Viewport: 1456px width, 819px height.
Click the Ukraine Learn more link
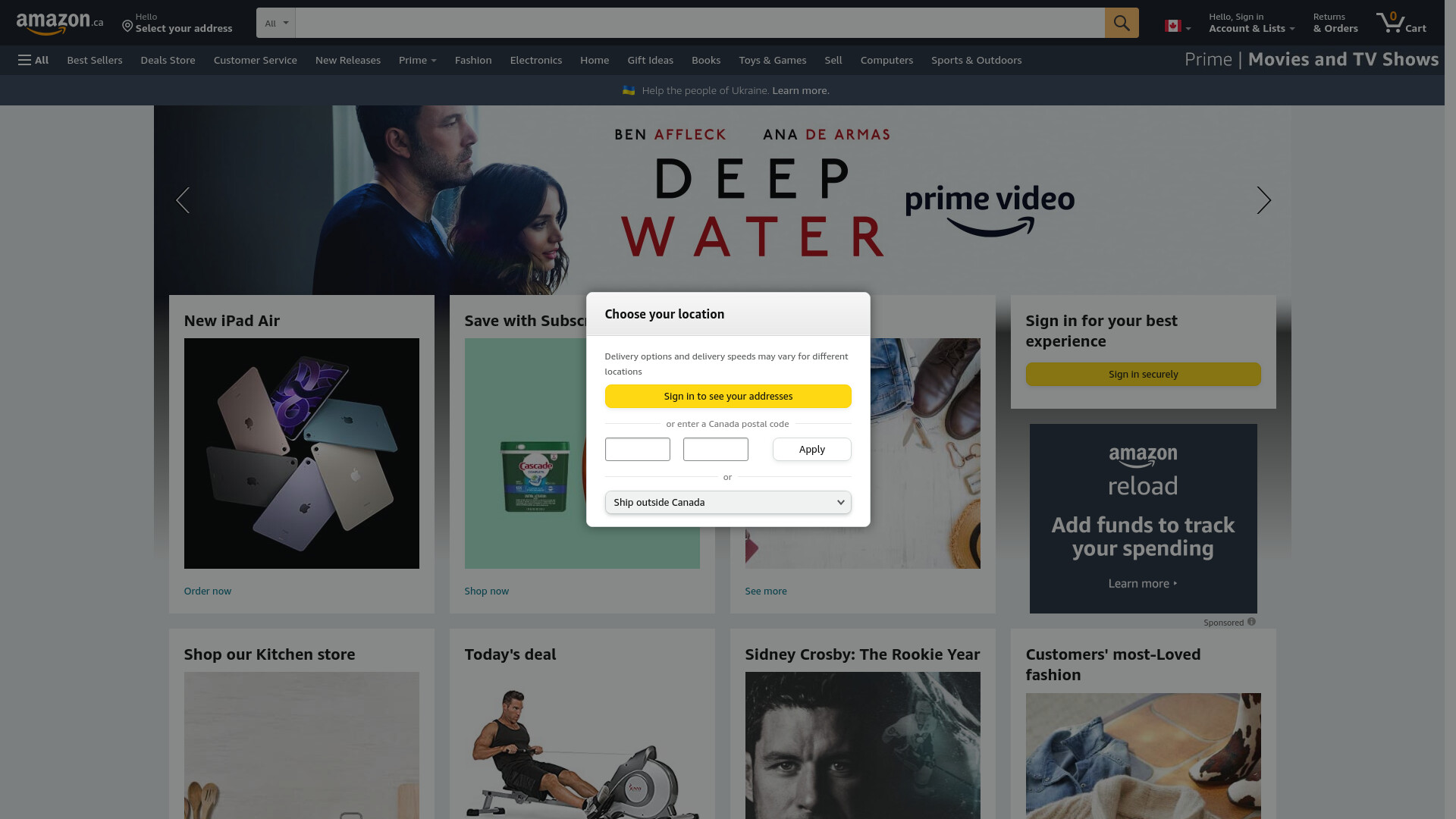click(x=800, y=90)
